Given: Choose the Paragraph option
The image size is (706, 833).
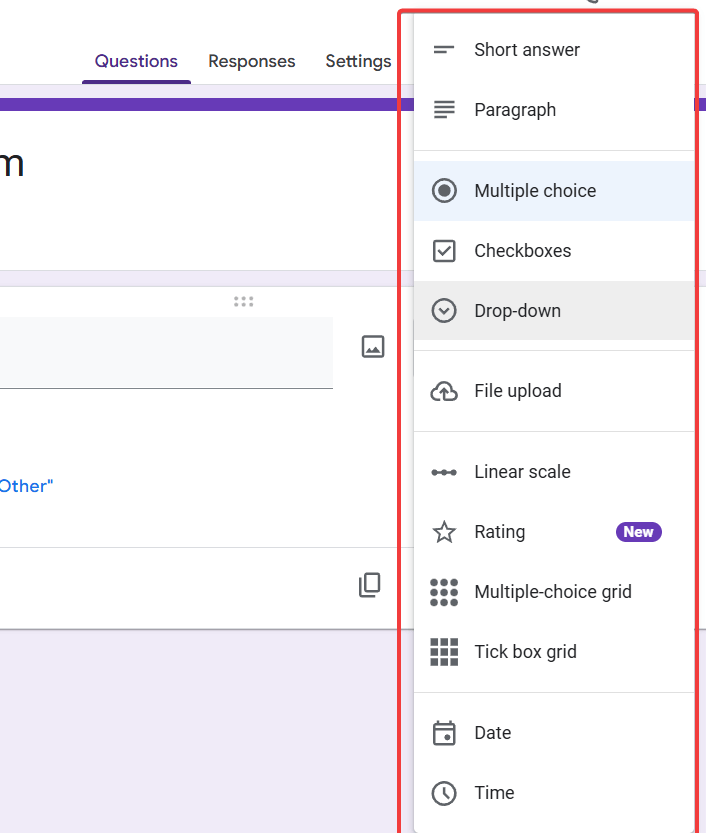Looking at the screenshot, I should (x=514, y=110).
